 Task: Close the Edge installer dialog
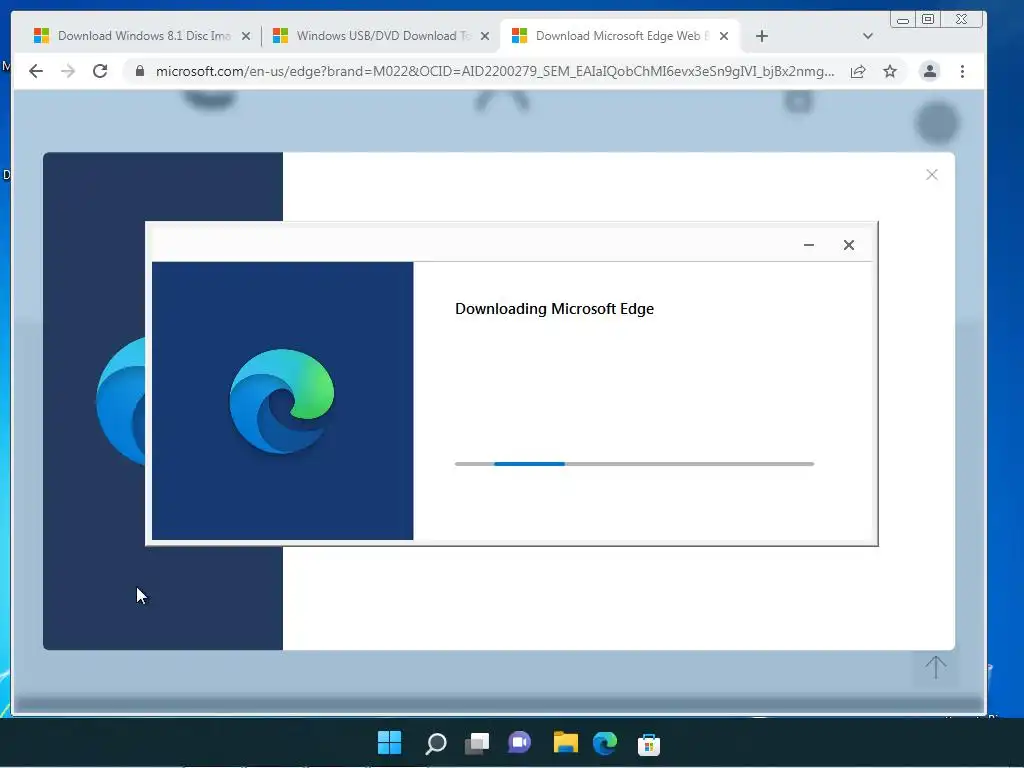848,245
